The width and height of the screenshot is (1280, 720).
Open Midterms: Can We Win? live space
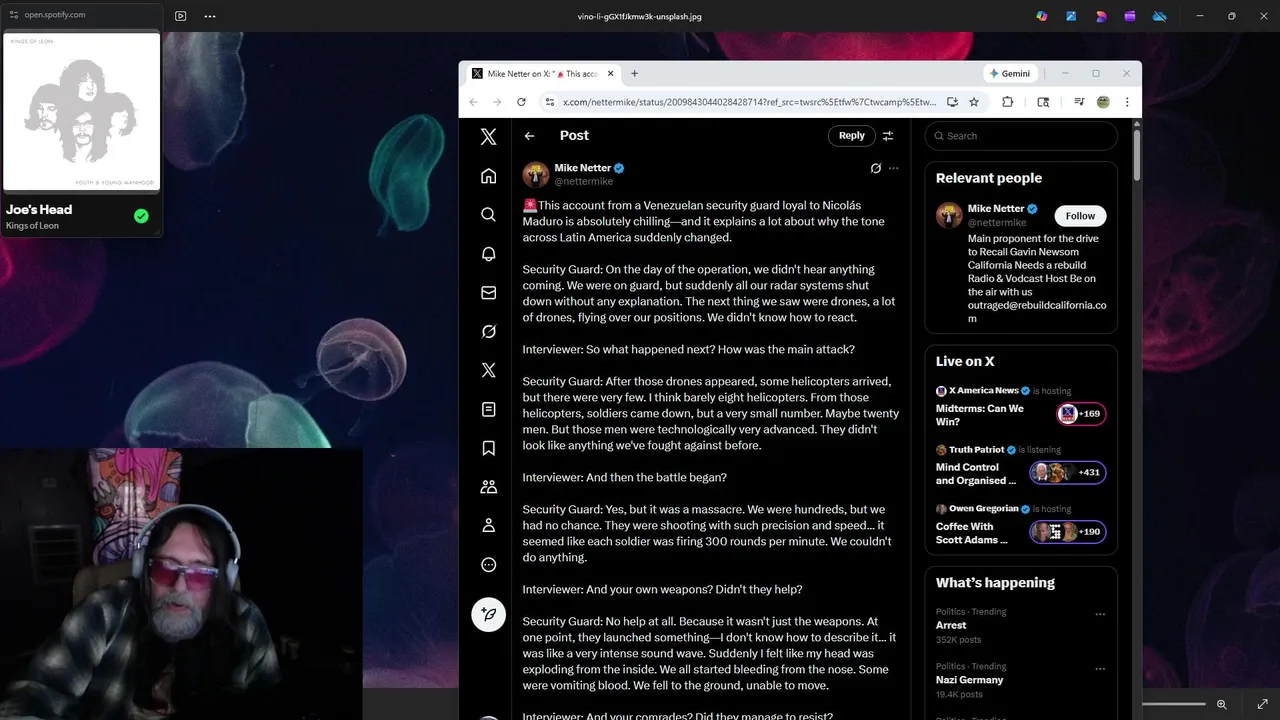[x=980, y=415]
